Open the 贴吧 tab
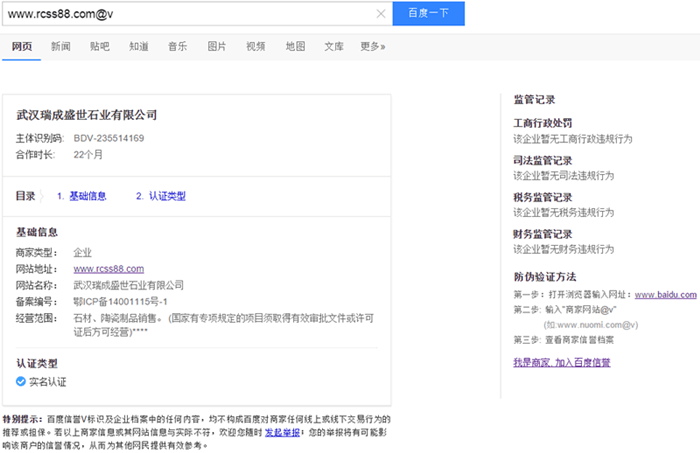Screen dimensions: 700x453 [100, 46]
